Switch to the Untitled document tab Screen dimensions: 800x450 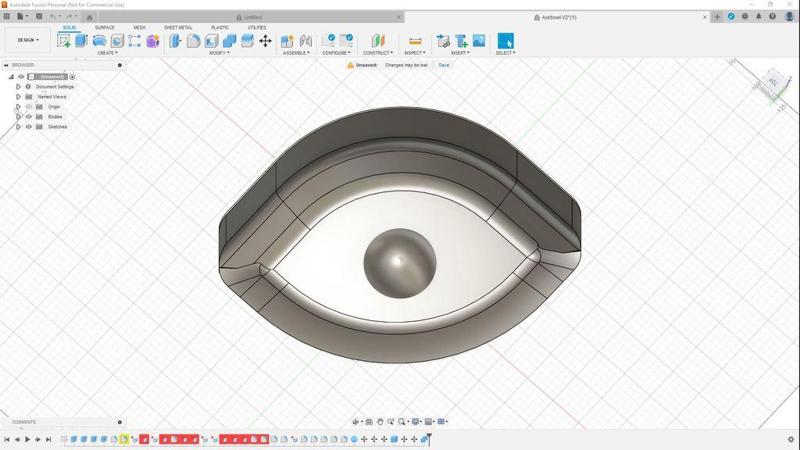point(250,17)
